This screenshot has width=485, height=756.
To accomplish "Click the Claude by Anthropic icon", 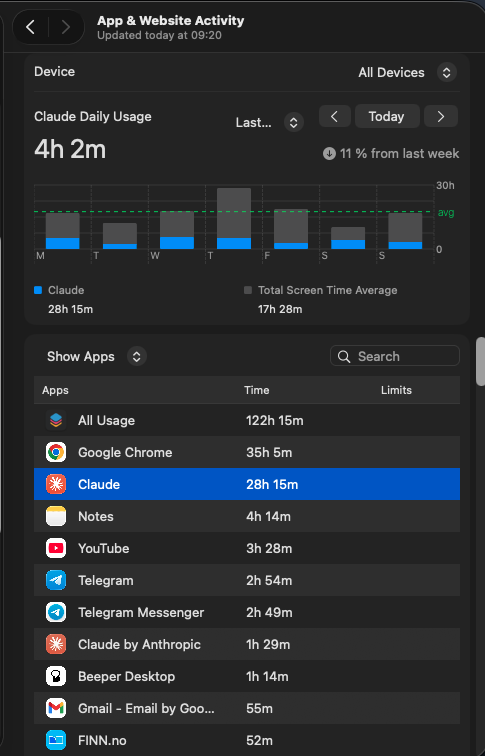I will [x=56, y=644].
